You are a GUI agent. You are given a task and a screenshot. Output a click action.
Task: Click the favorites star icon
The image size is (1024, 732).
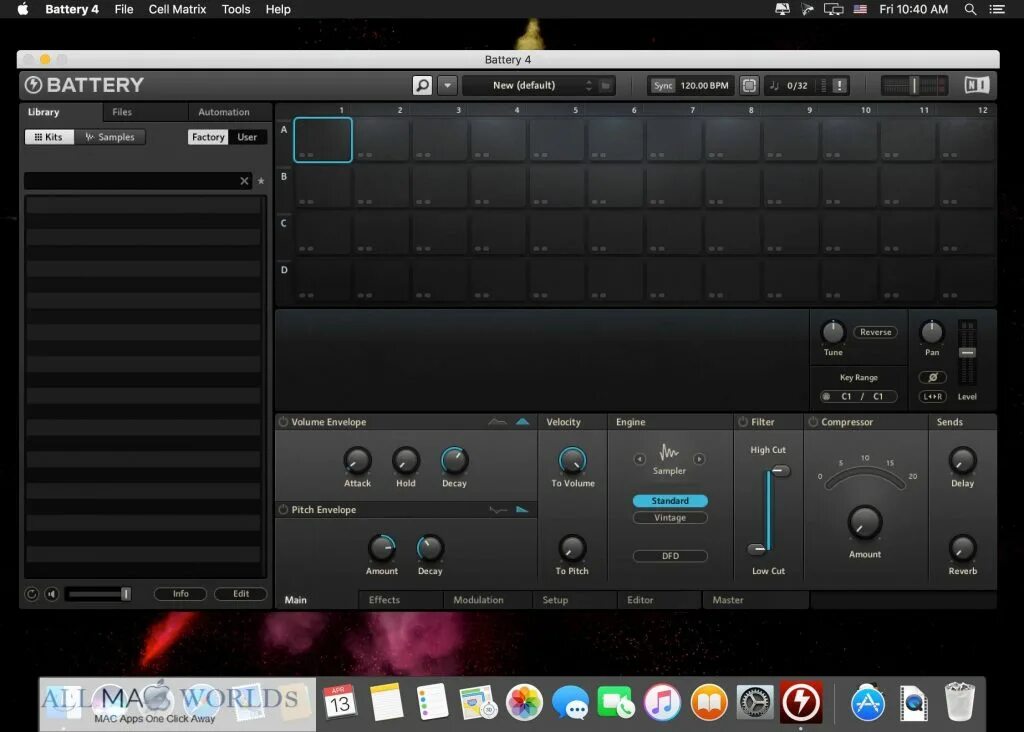261,181
